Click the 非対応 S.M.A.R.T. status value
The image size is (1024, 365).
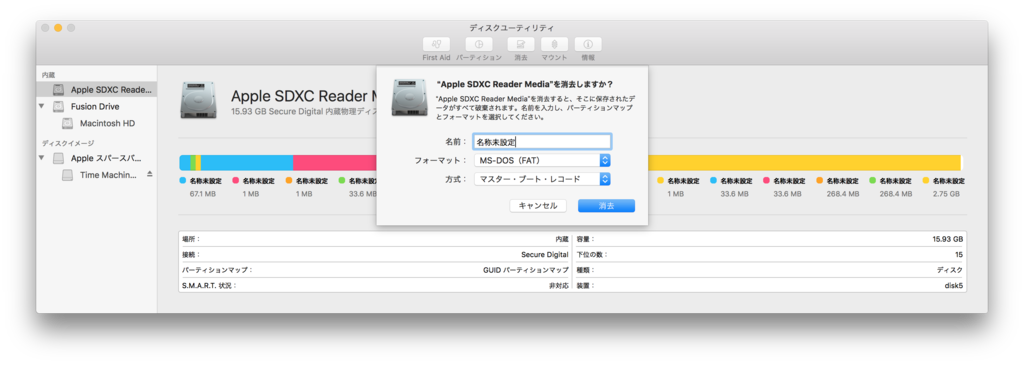coord(558,286)
